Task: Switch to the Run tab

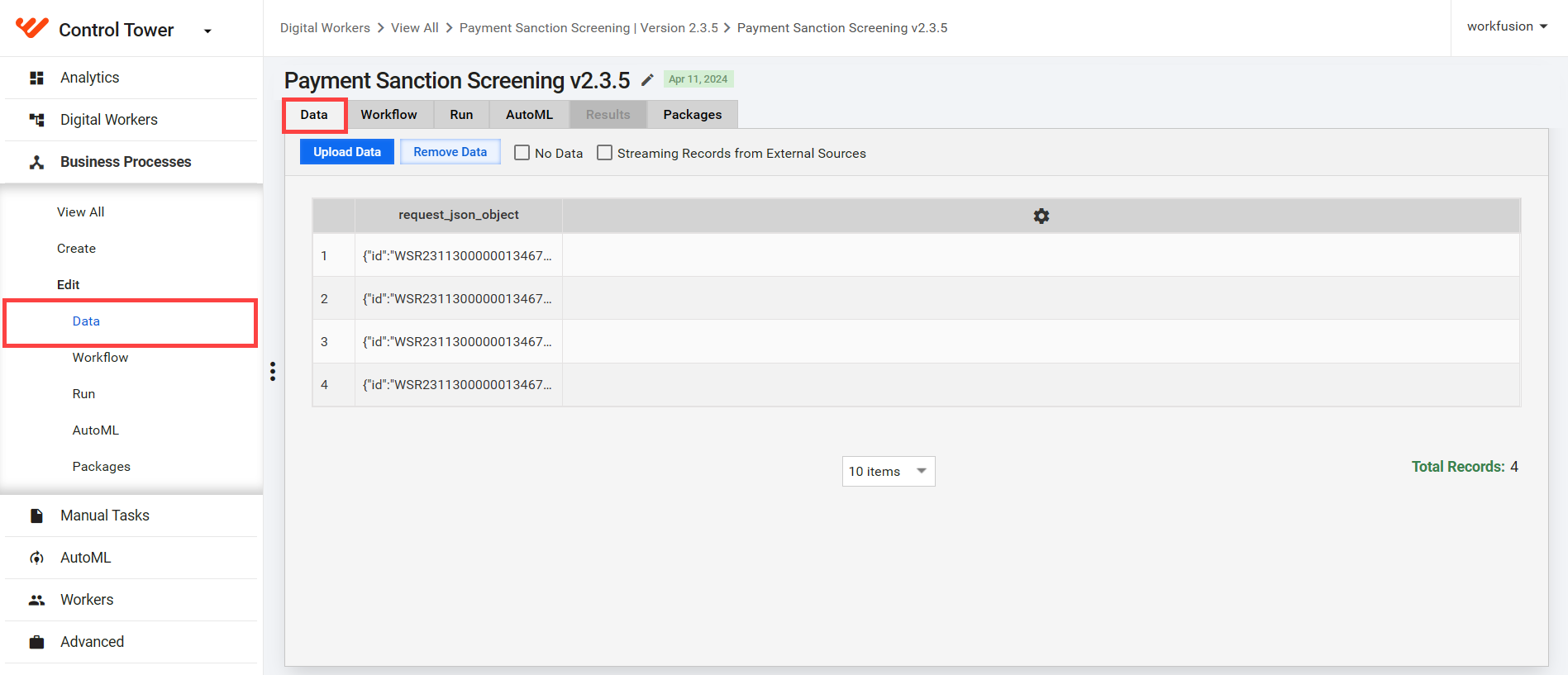Action: [x=461, y=115]
